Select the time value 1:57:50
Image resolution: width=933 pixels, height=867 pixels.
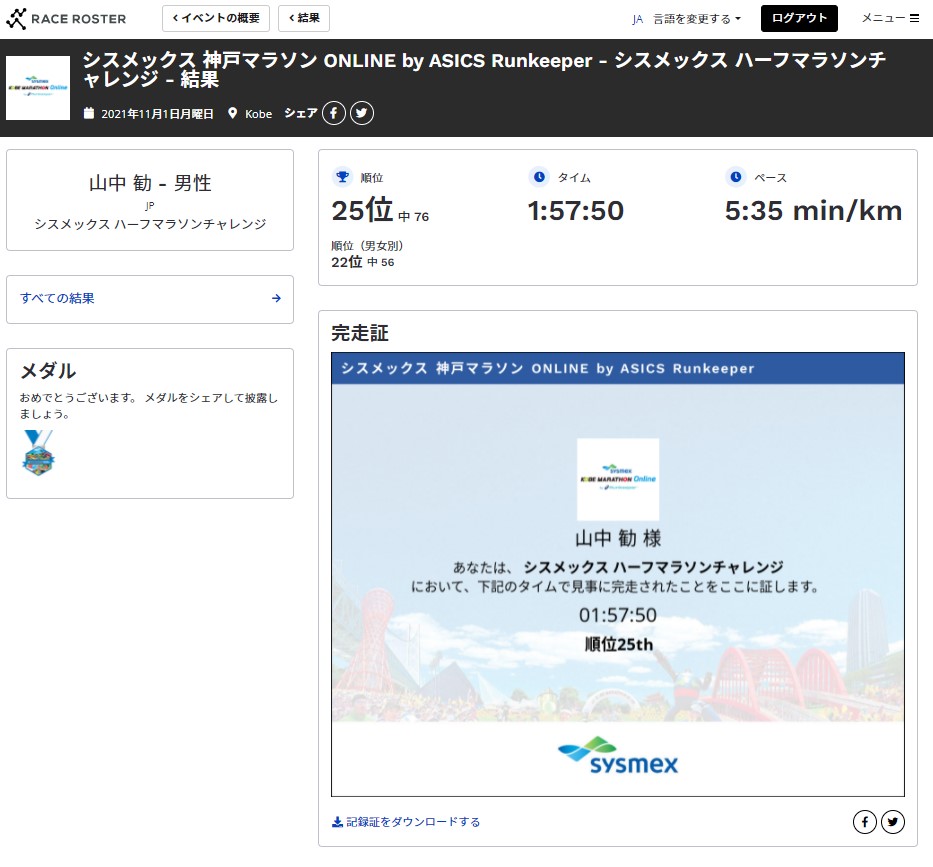(x=576, y=211)
